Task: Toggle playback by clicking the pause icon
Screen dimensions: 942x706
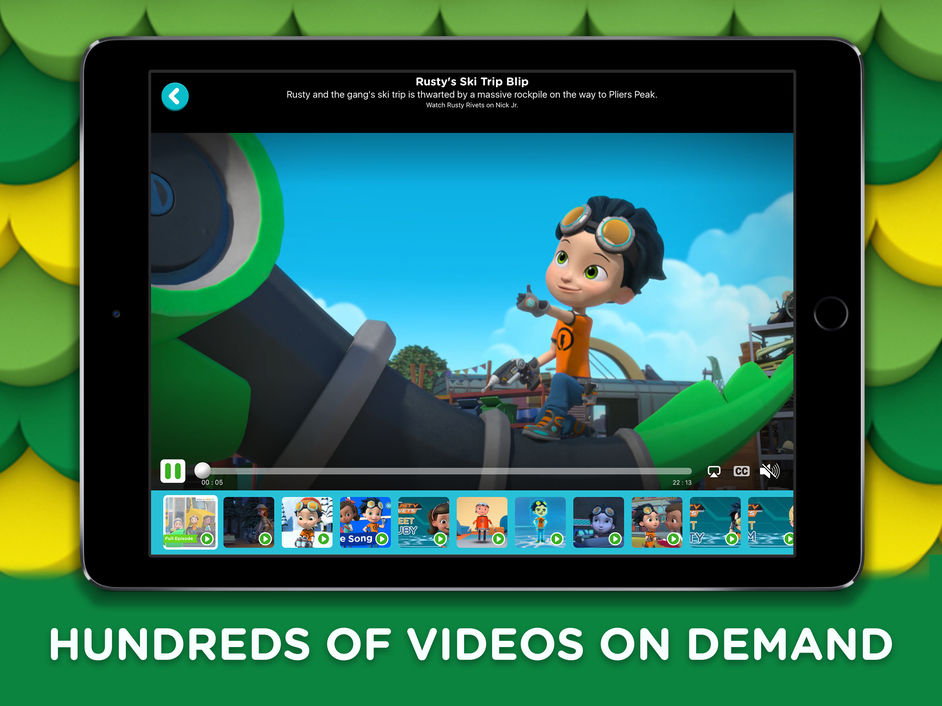Action: click(x=172, y=470)
